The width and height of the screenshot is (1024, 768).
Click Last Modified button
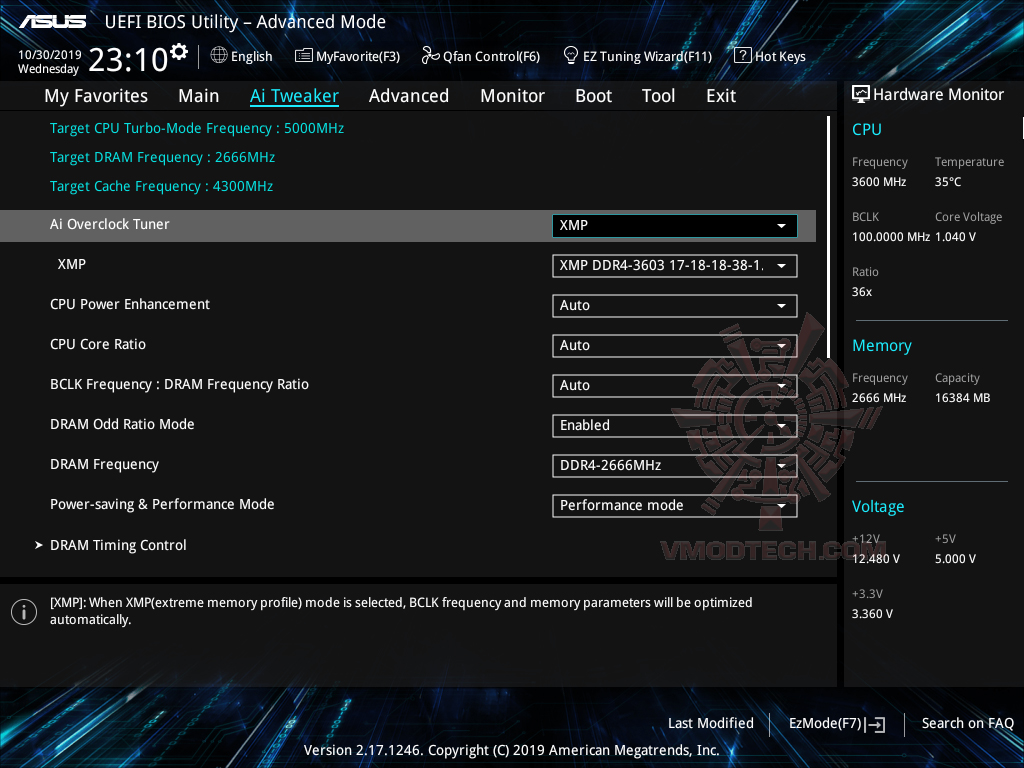[711, 724]
